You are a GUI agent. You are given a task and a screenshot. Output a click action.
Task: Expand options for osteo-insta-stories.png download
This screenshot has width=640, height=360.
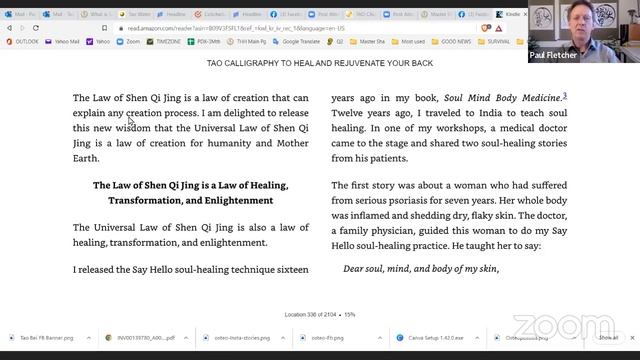[x=283, y=338]
